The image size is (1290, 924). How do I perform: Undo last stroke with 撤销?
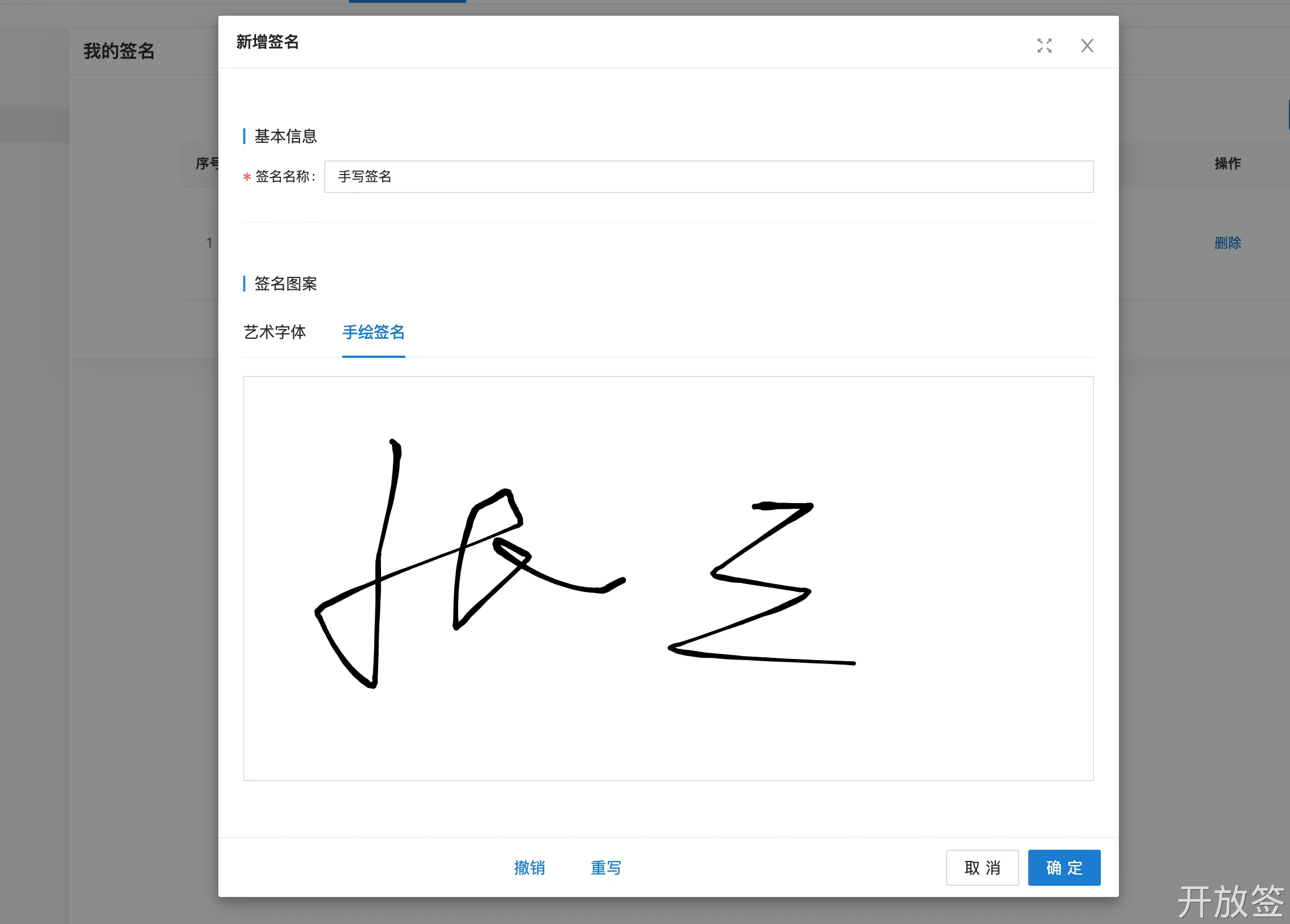[529, 868]
